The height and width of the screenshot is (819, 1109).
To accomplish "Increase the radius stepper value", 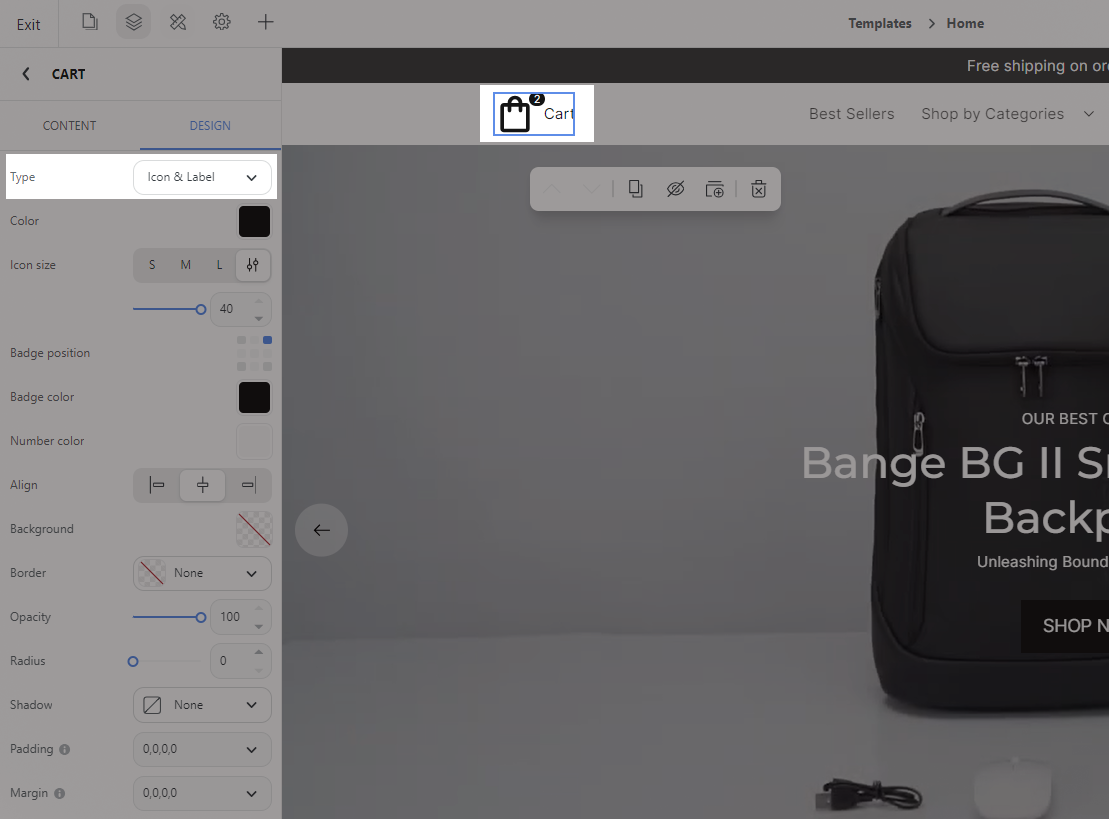I will click(259, 652).
